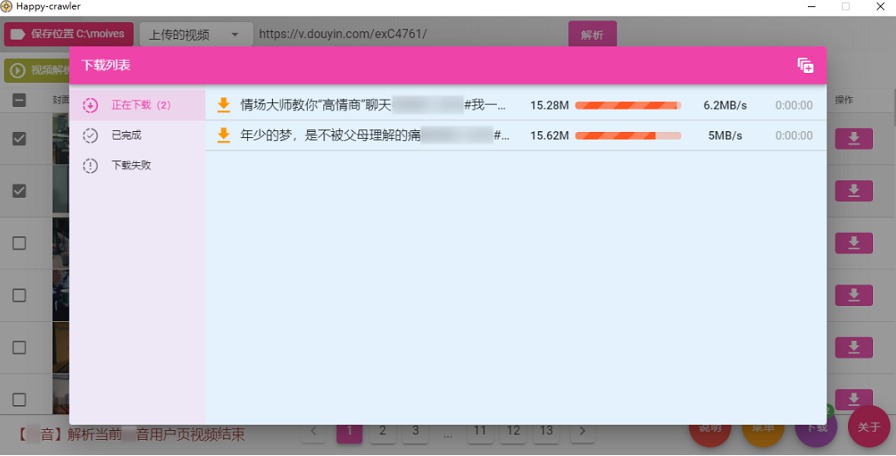Viewport: 896px width, 456px height.
Task: Go to page 1
Action: click(x=349, y=431)
